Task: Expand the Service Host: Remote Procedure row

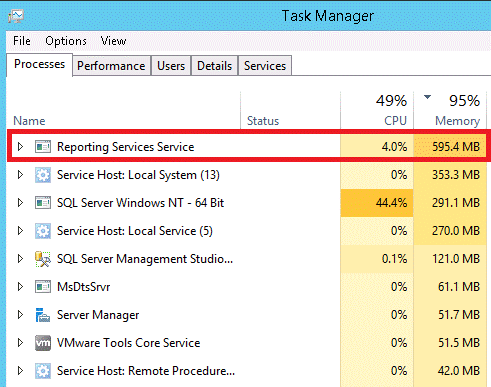Action: [x=20, y=371]
